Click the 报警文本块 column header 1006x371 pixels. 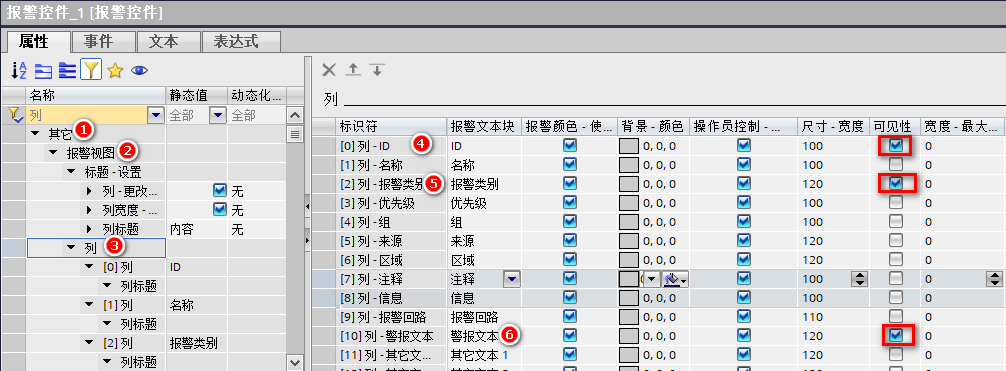(x=483, y=126)
